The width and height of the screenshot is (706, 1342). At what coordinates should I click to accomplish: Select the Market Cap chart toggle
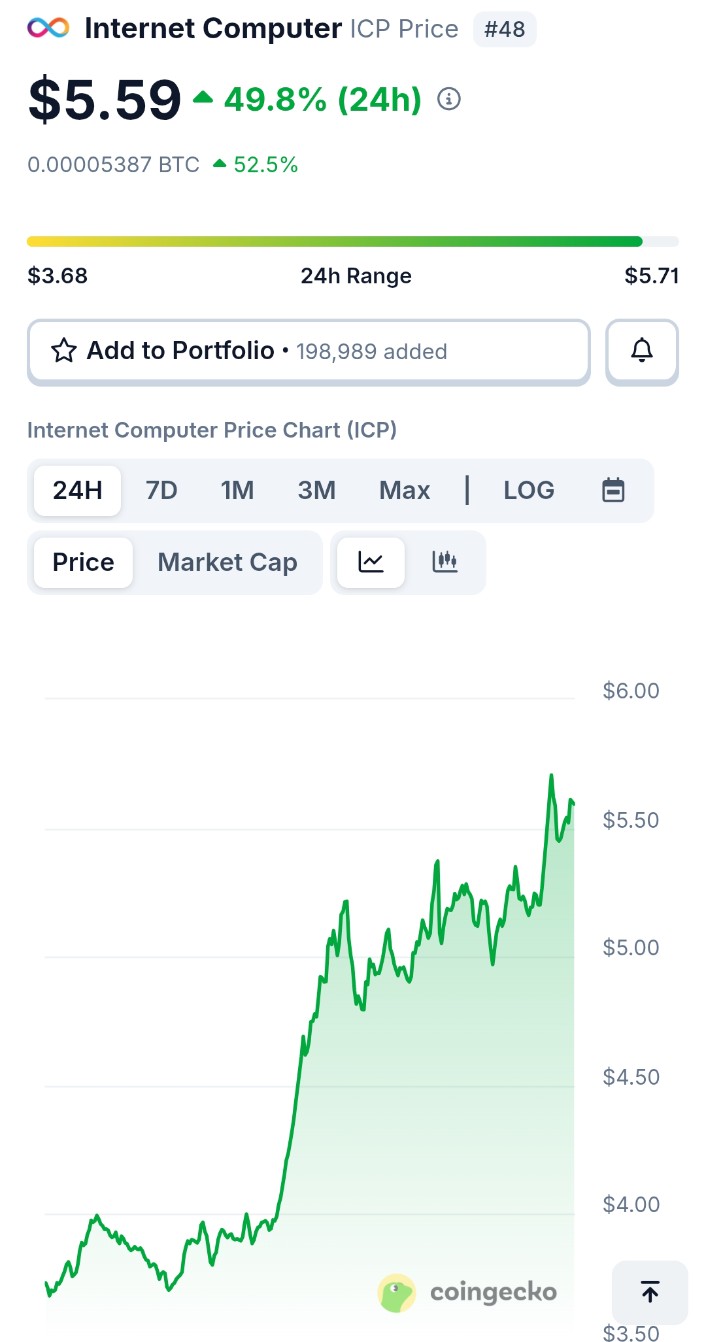coord(227,562)
